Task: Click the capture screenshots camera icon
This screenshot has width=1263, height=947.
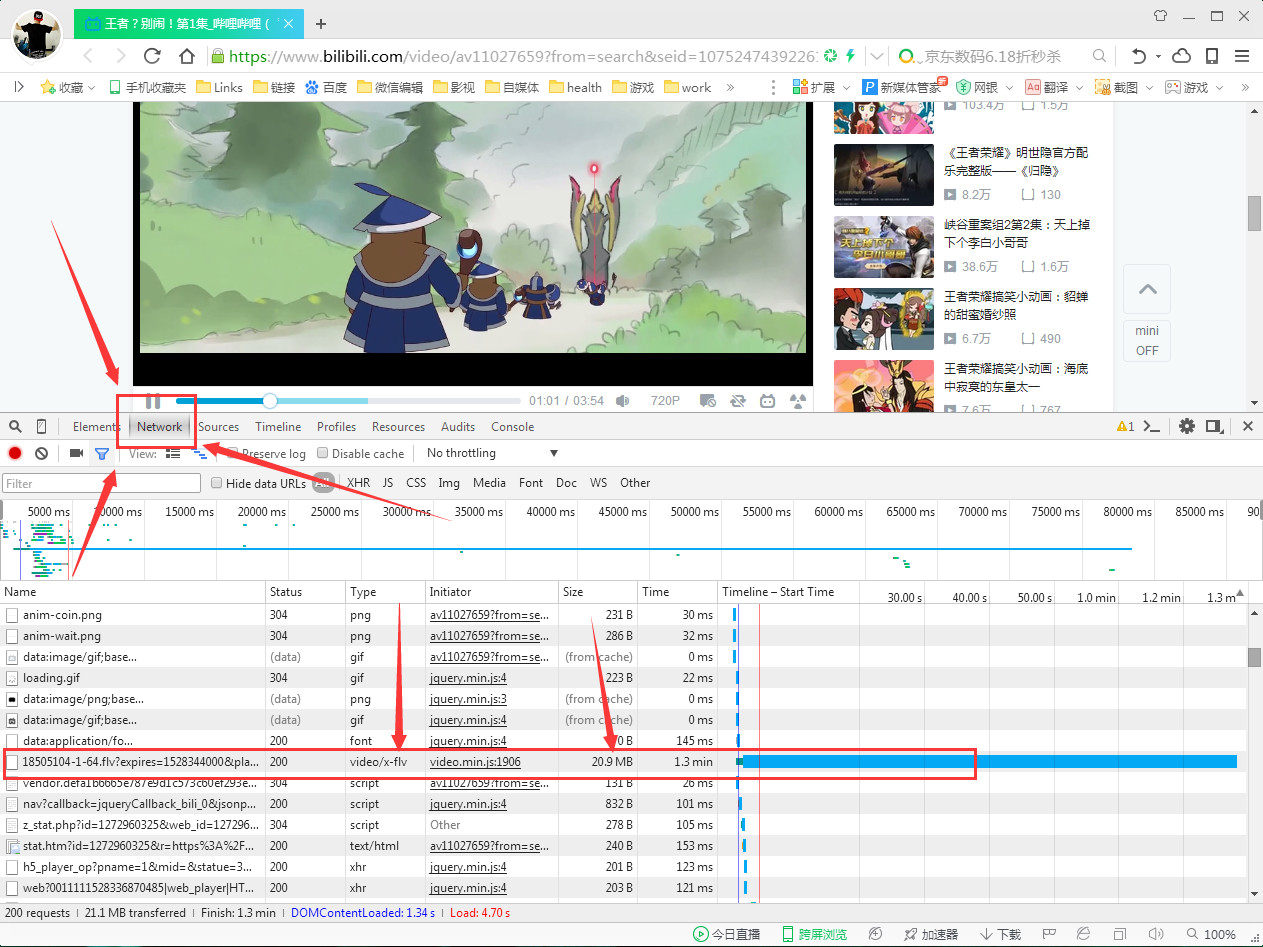Action: (x=76, y=453)
